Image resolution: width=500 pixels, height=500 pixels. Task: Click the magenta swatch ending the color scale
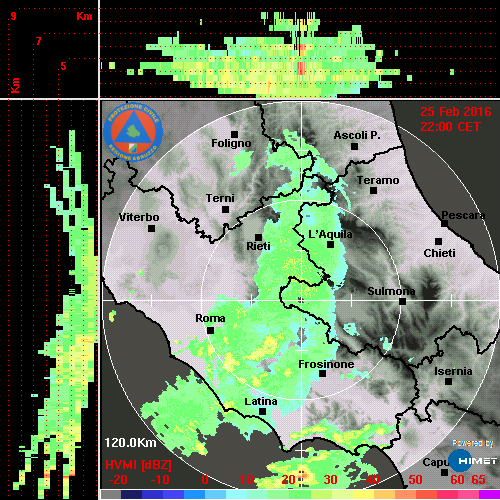tap(489, 495)
